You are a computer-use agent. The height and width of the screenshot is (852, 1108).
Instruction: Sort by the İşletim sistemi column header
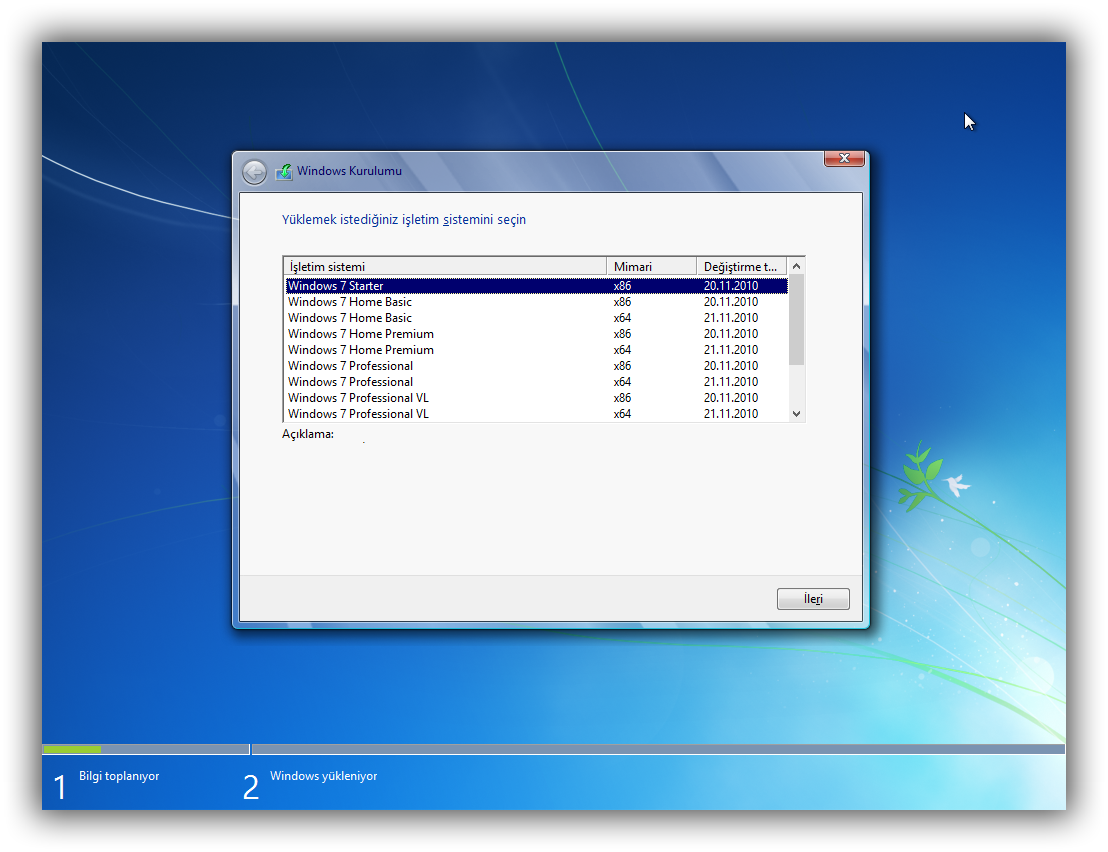(x=444, y=266)
